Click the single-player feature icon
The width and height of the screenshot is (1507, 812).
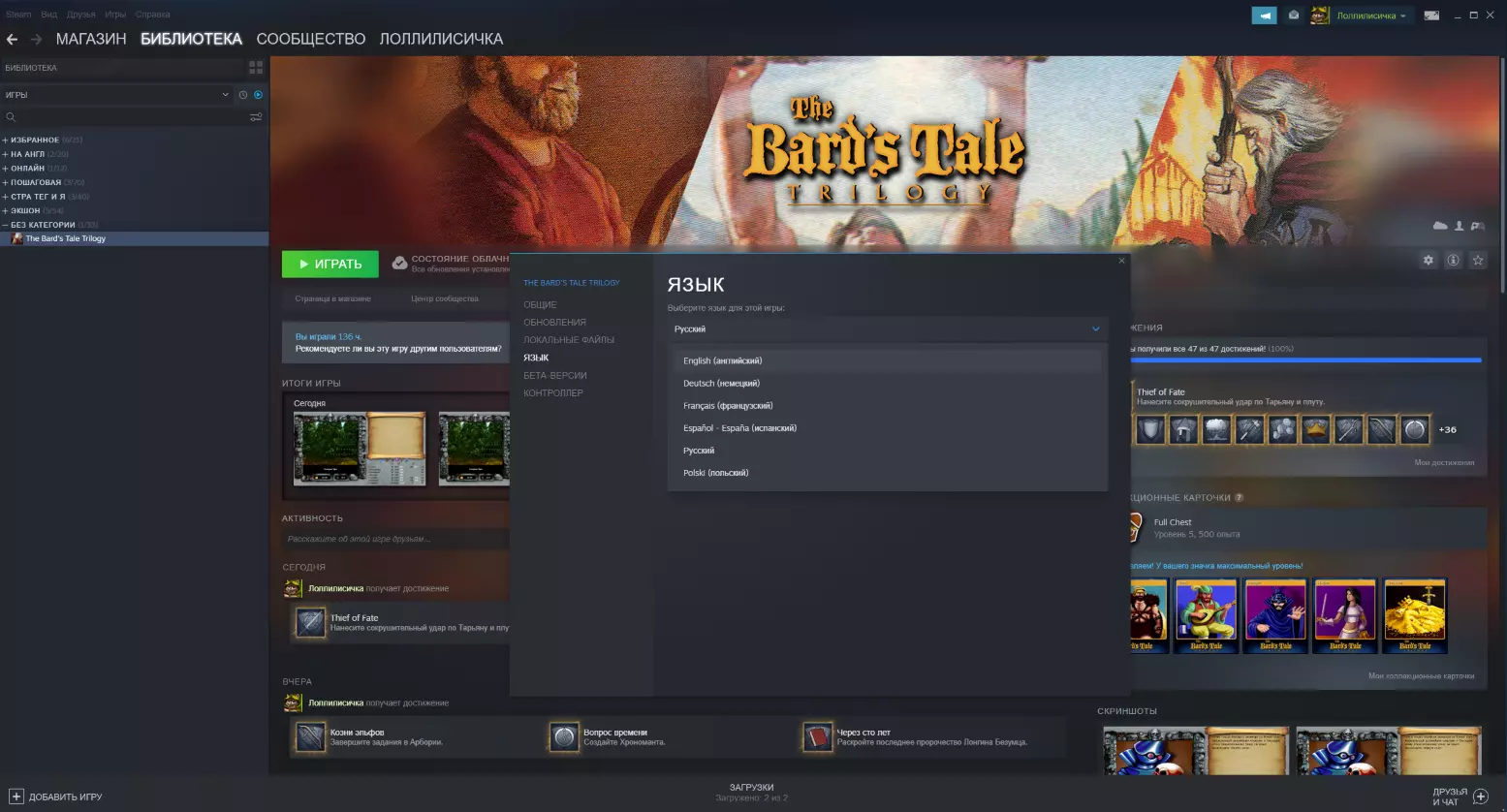[1460, 226]
